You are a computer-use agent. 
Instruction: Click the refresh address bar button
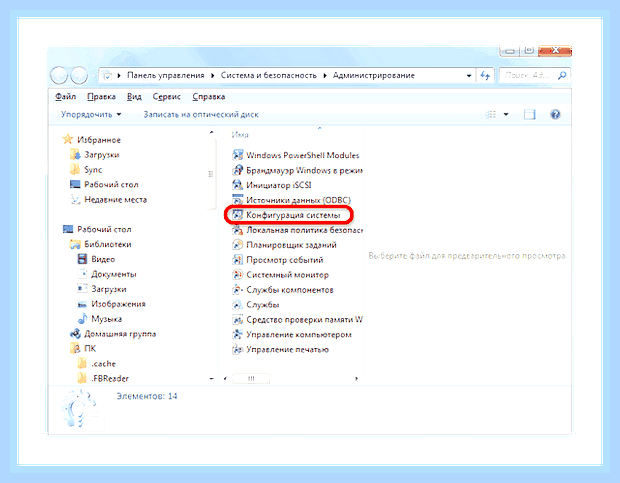(x=485, y=75)
